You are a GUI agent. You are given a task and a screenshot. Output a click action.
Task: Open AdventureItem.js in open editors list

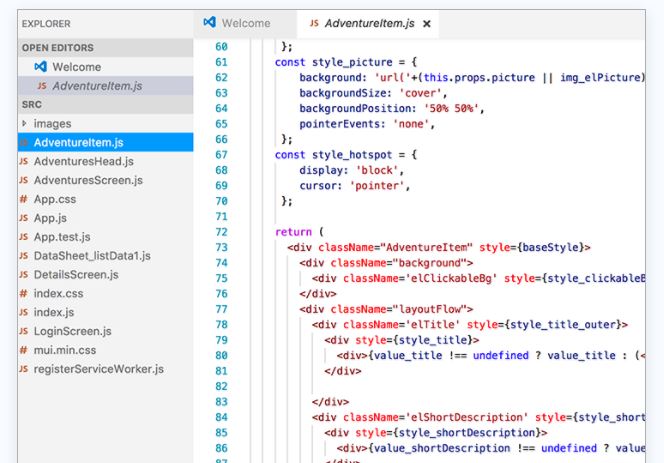(x=105, y=86)
